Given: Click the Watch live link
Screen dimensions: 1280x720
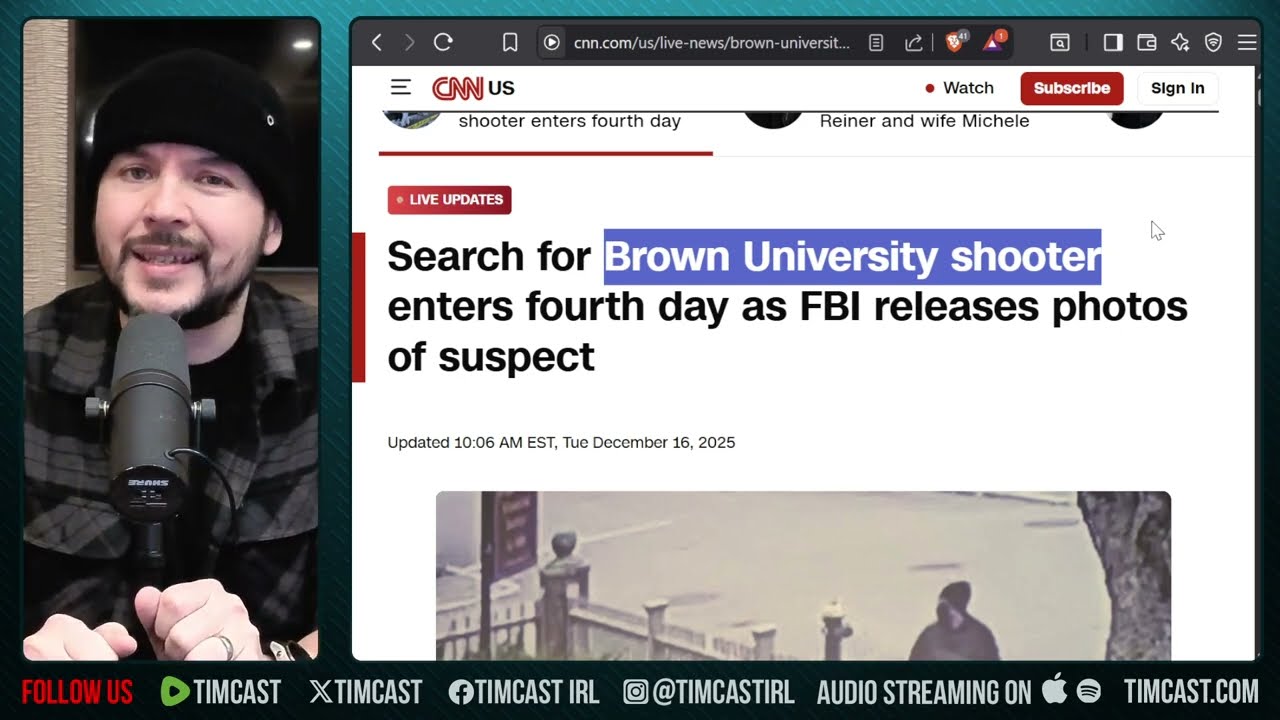Looking at the screenshot, I should (959, 88).
